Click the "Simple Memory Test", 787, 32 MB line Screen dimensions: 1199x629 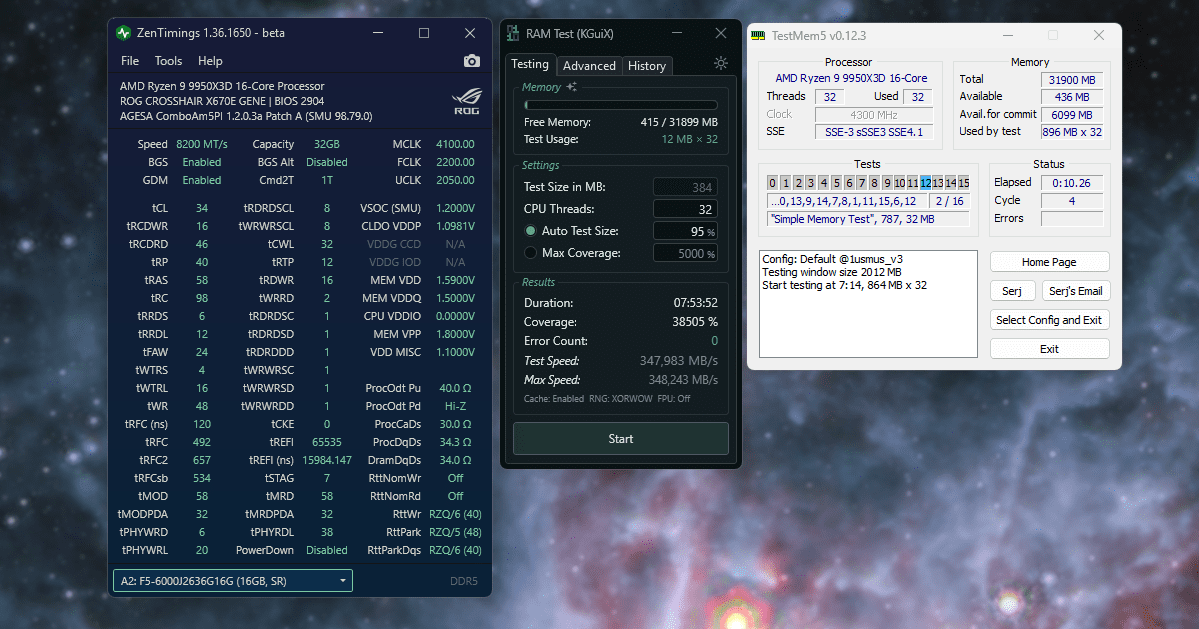point(868,219)
